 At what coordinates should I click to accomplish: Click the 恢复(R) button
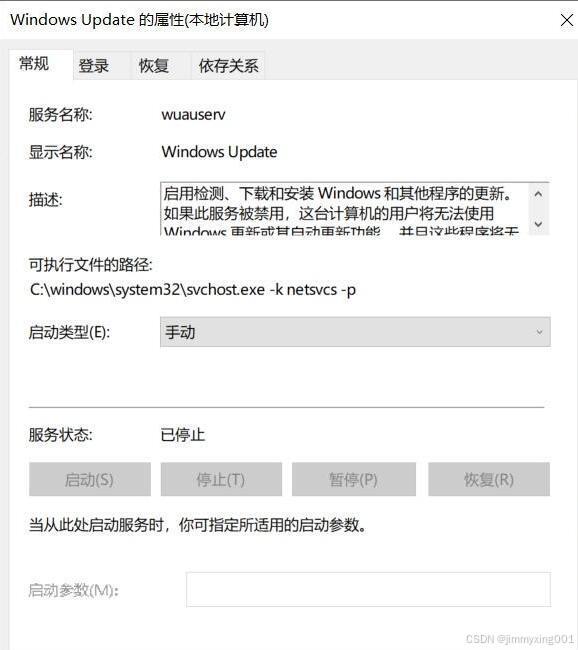(x=489, y=480)
